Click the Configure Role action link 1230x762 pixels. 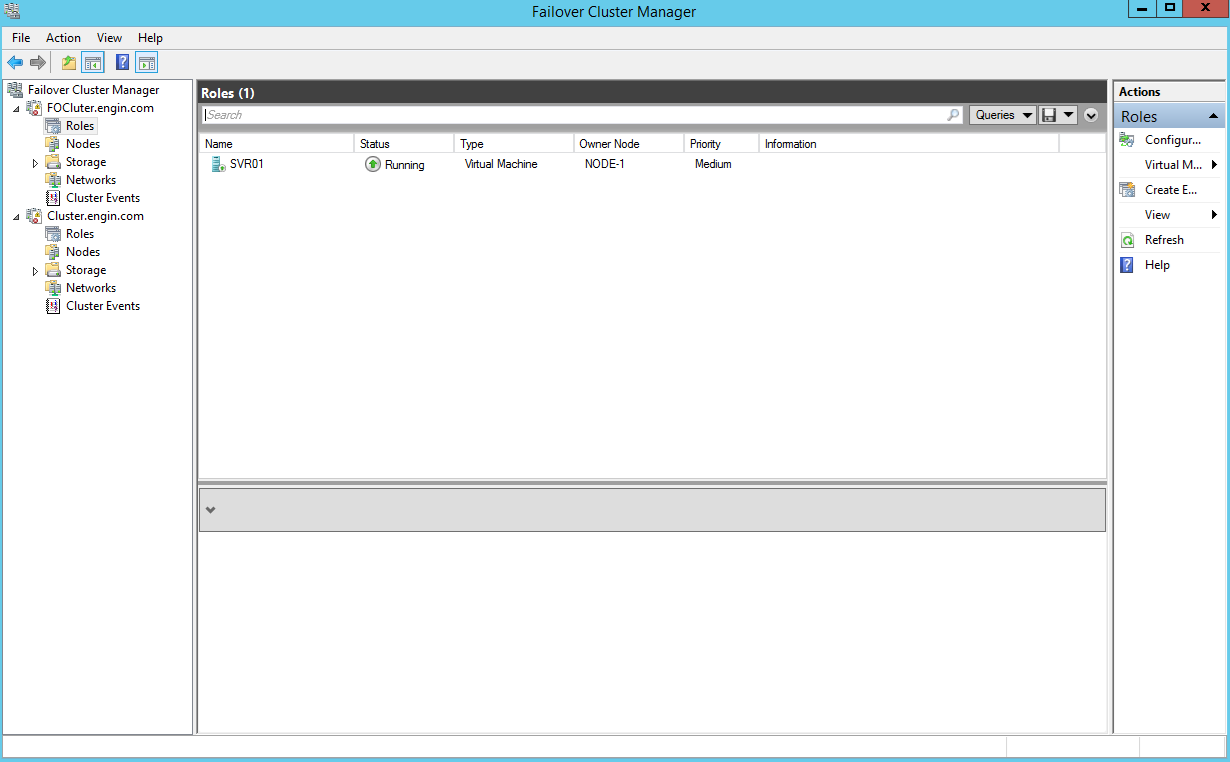click(1173, 140)
